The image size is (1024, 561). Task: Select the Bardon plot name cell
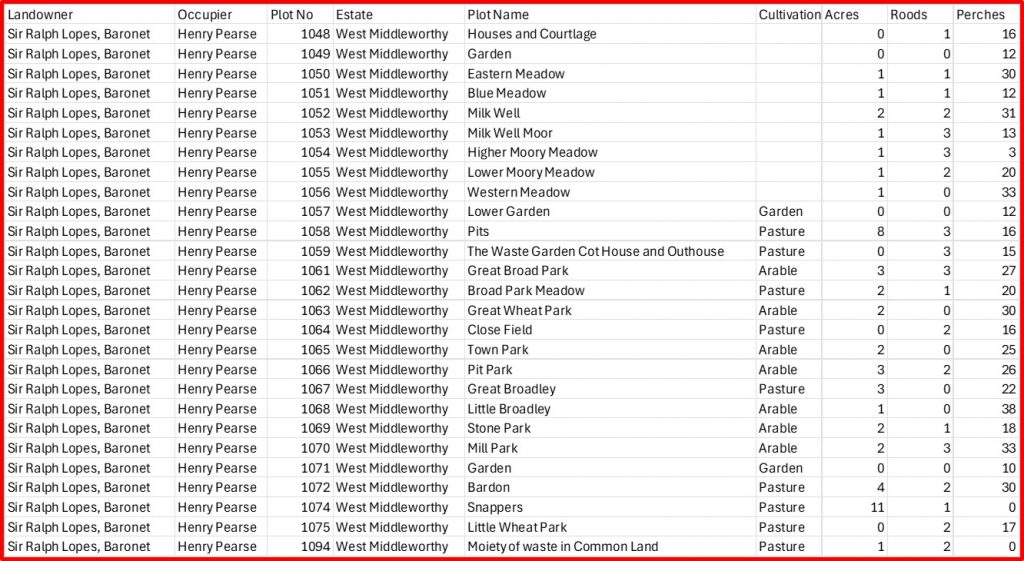611,487
